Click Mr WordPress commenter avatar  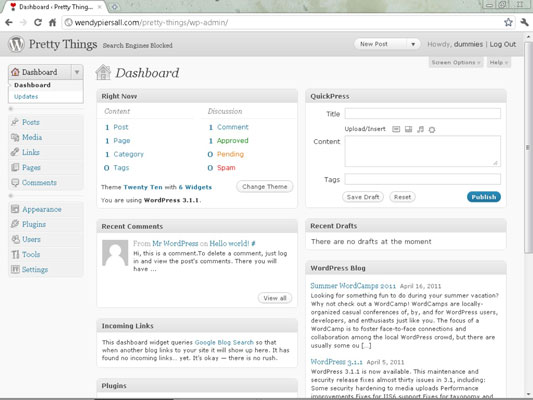coord(115,253)
